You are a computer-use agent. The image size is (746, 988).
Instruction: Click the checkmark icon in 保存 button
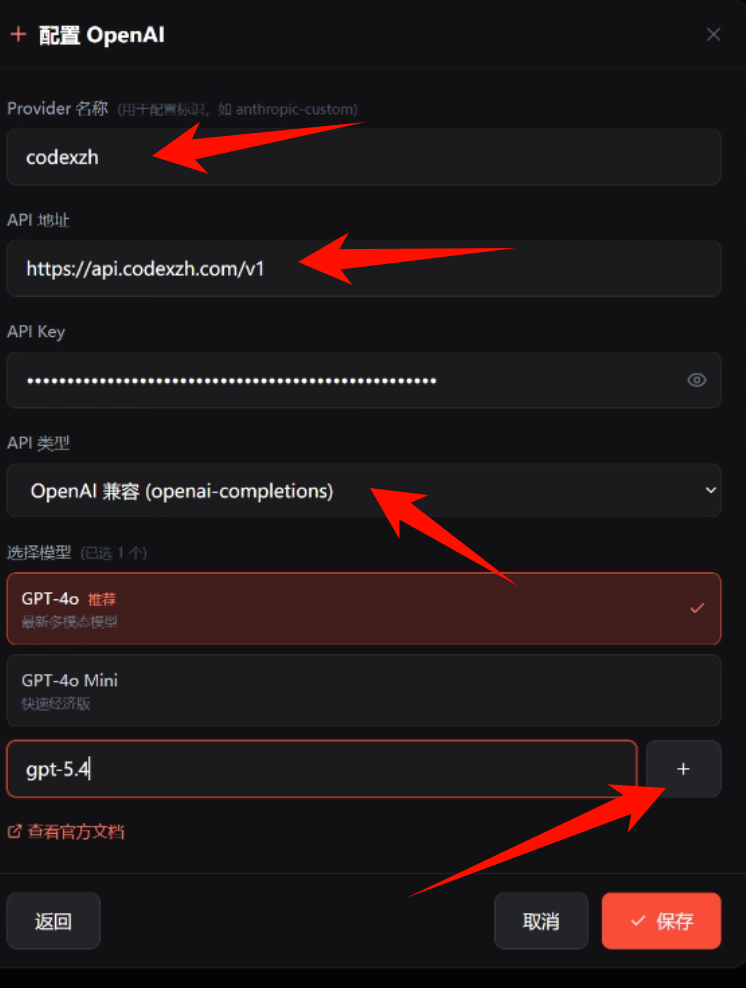(638, 921)
